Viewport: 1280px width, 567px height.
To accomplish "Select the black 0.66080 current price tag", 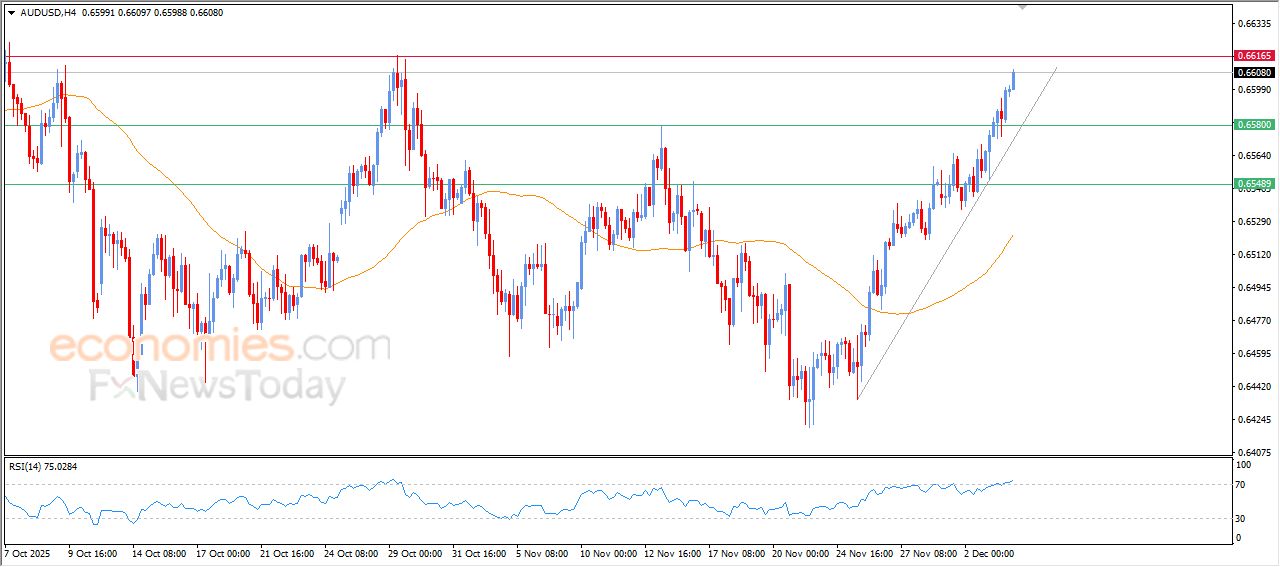I will coord(1254,72).
